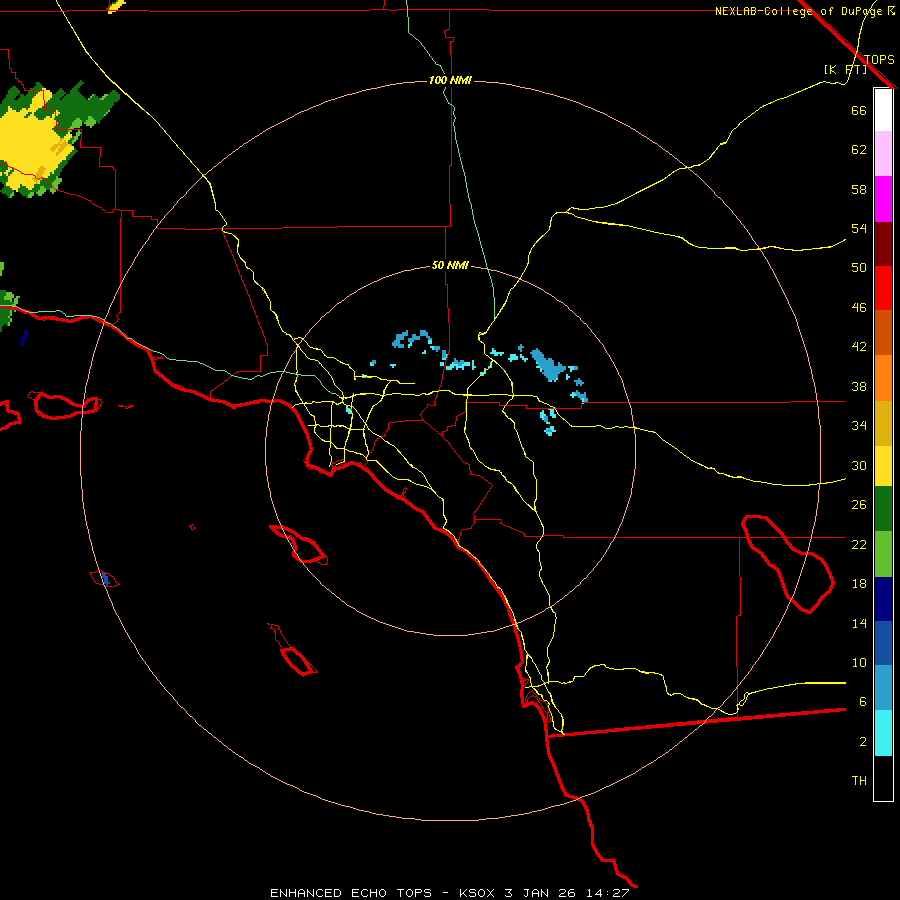
Task: Click the large yellow echo region at upper left
Action: (32, 141)
